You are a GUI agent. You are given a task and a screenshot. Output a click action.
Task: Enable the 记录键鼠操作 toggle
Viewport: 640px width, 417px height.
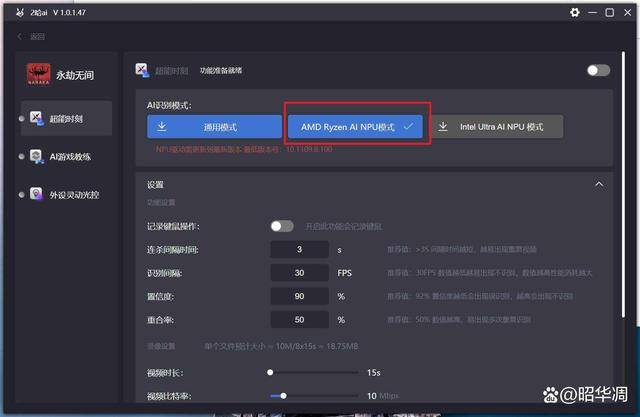pyautogui.click(x=282, y=226)
